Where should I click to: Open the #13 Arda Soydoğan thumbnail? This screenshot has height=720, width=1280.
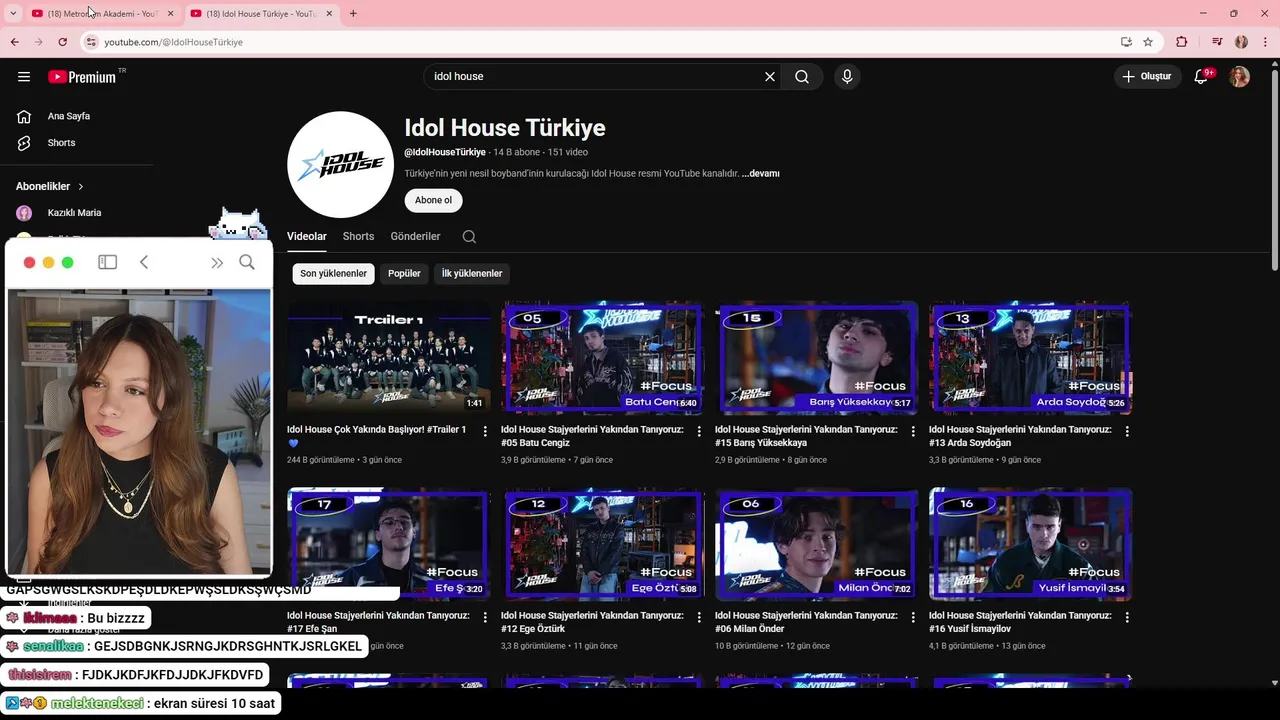[x=1030, y=357]
